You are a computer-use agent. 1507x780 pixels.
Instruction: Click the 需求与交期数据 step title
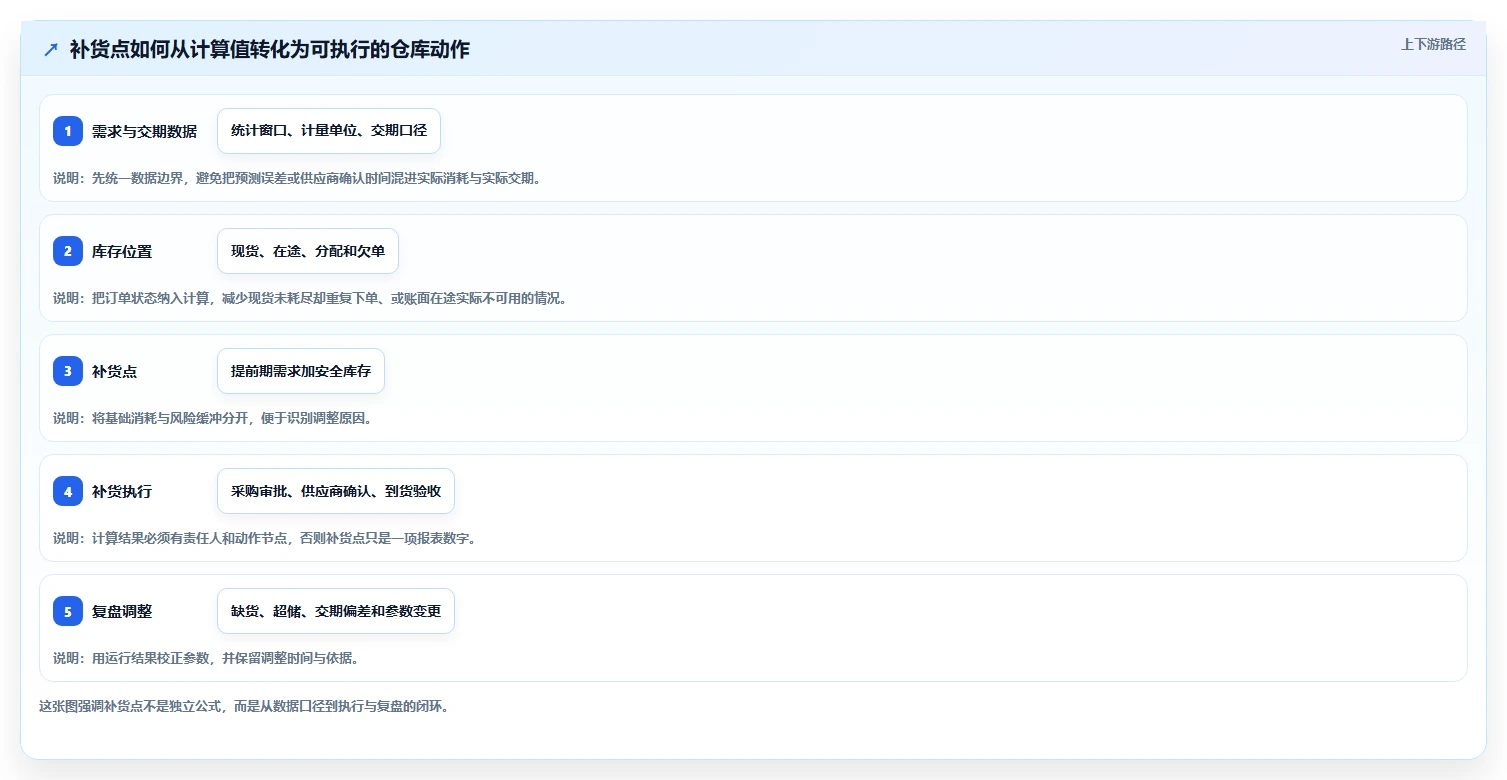click(144, 131)
